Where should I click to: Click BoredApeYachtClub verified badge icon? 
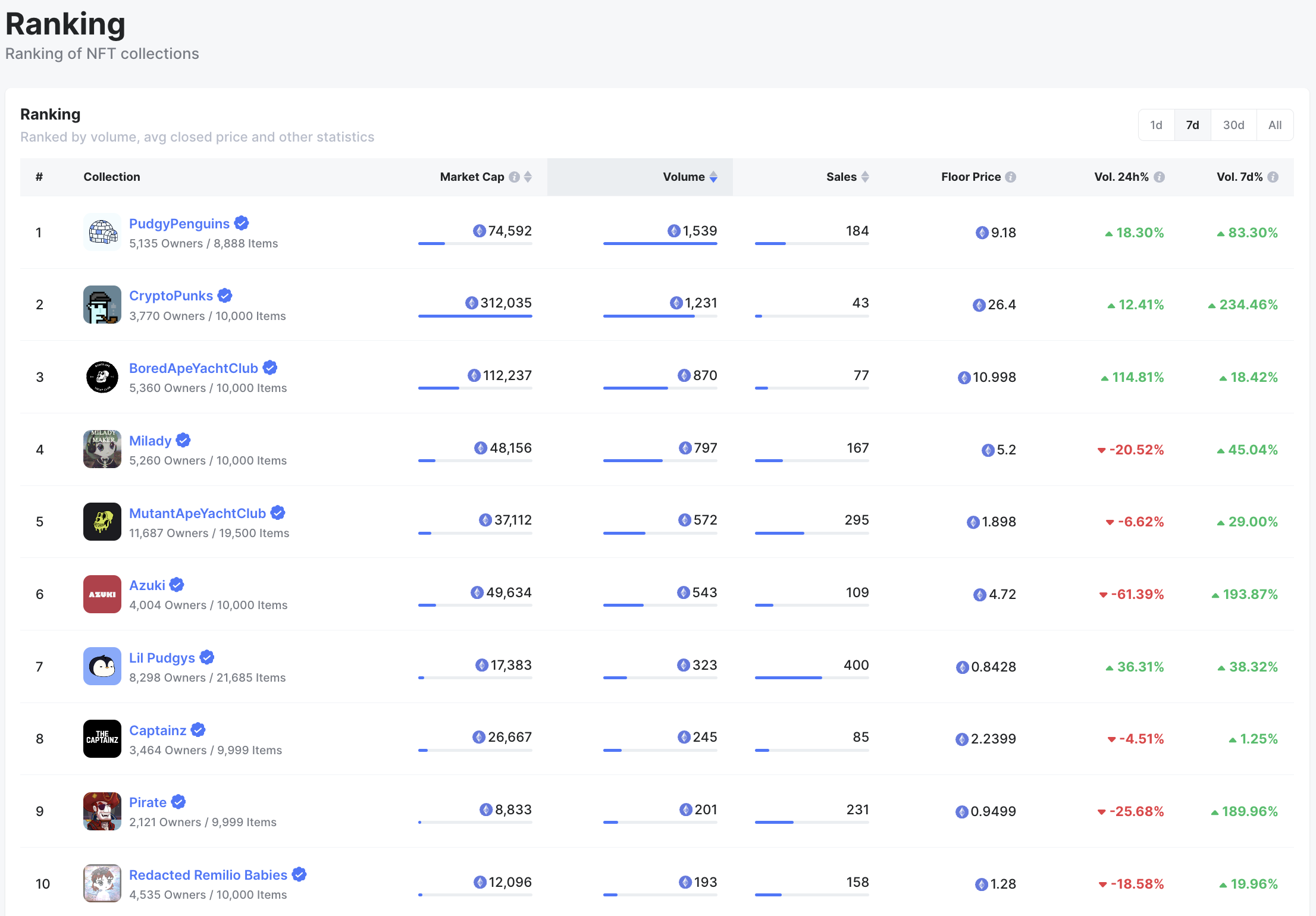270,368
